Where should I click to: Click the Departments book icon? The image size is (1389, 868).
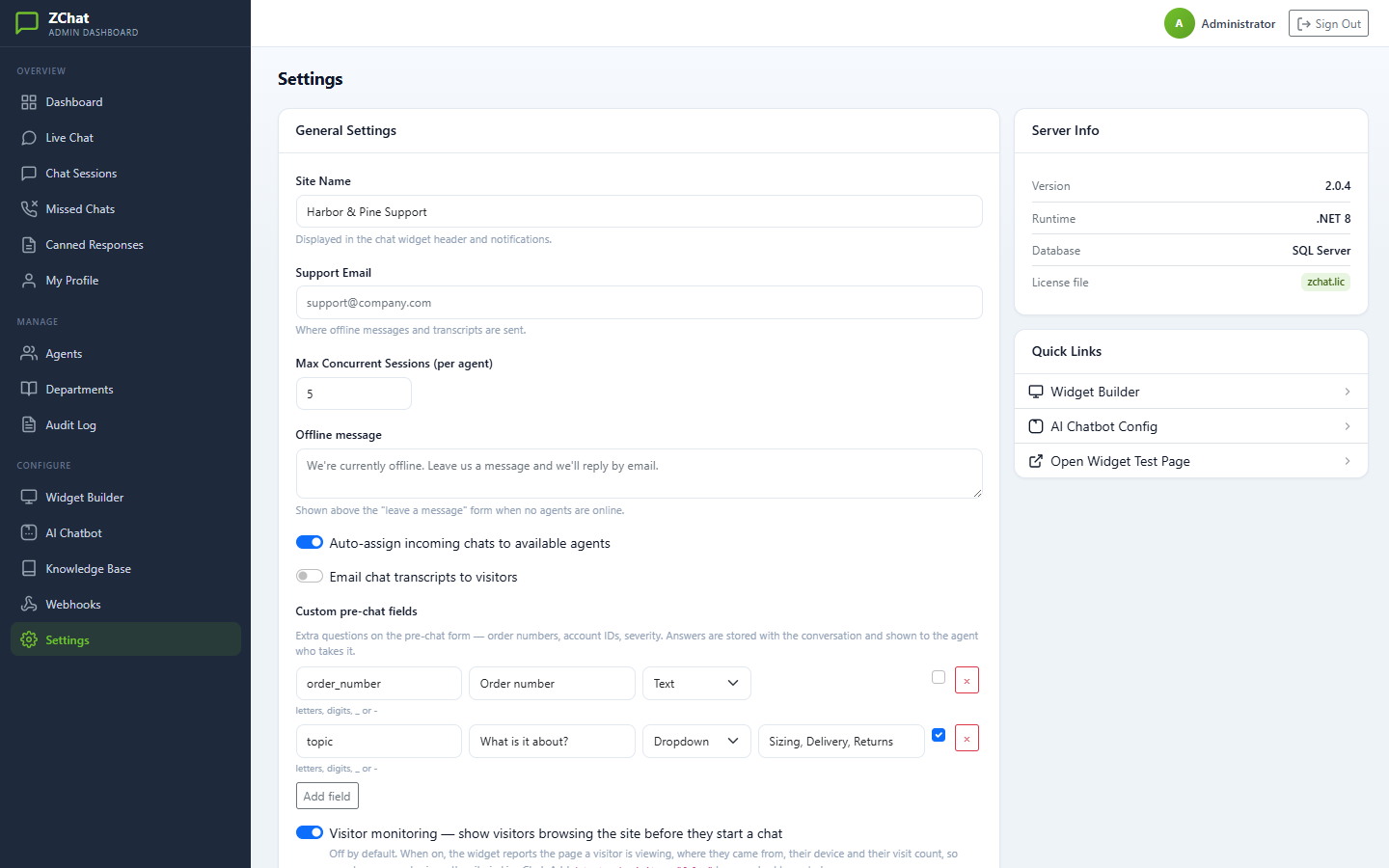pyautogui.click(x=29, y=390)
